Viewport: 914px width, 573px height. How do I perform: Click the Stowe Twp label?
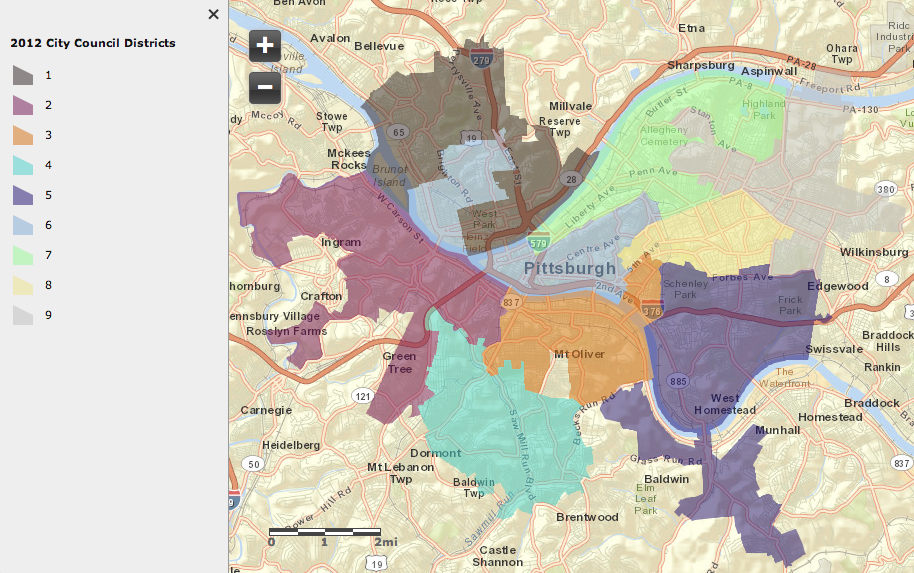tap(332, 121)
